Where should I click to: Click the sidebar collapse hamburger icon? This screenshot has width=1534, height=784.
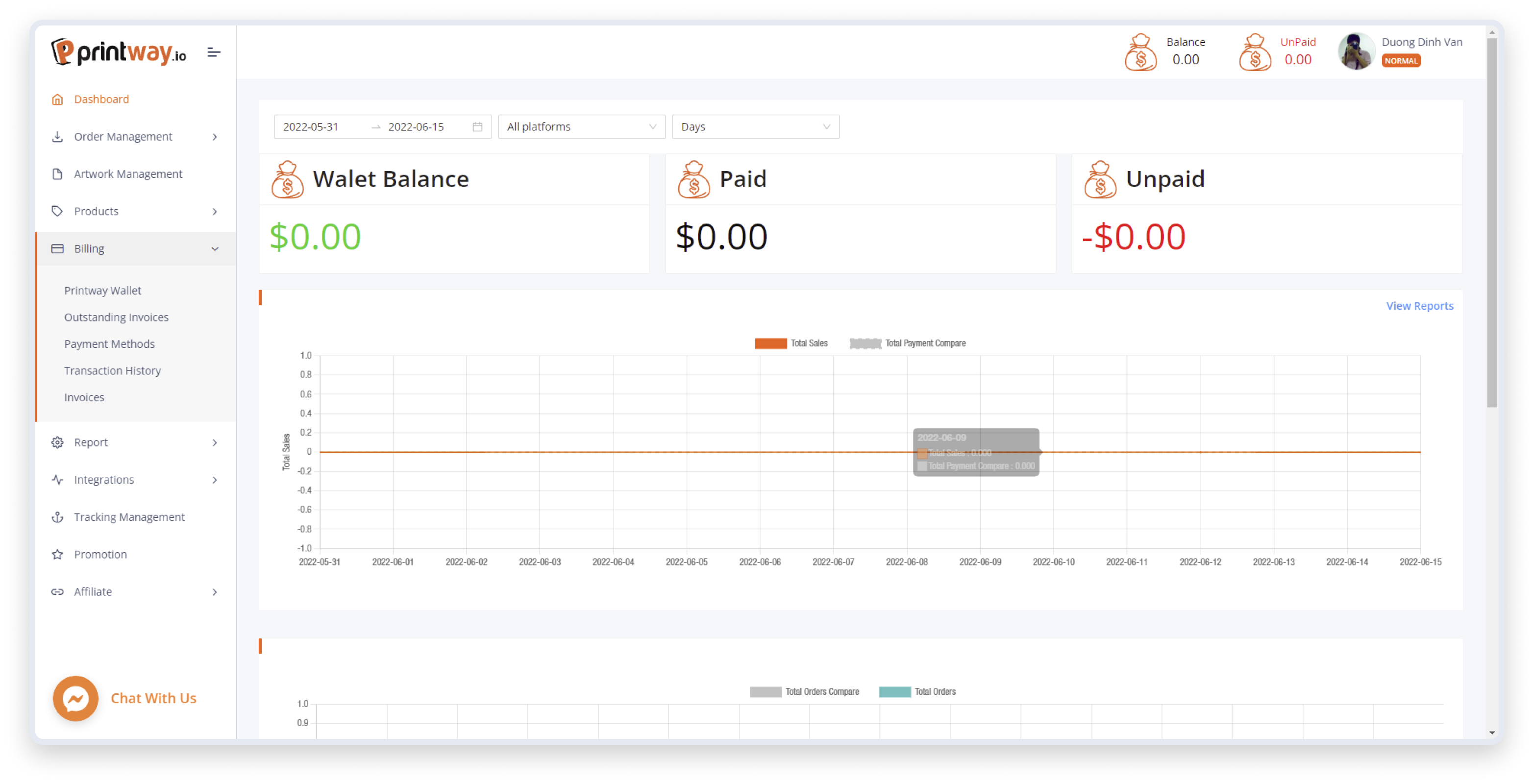pos(214,53)
